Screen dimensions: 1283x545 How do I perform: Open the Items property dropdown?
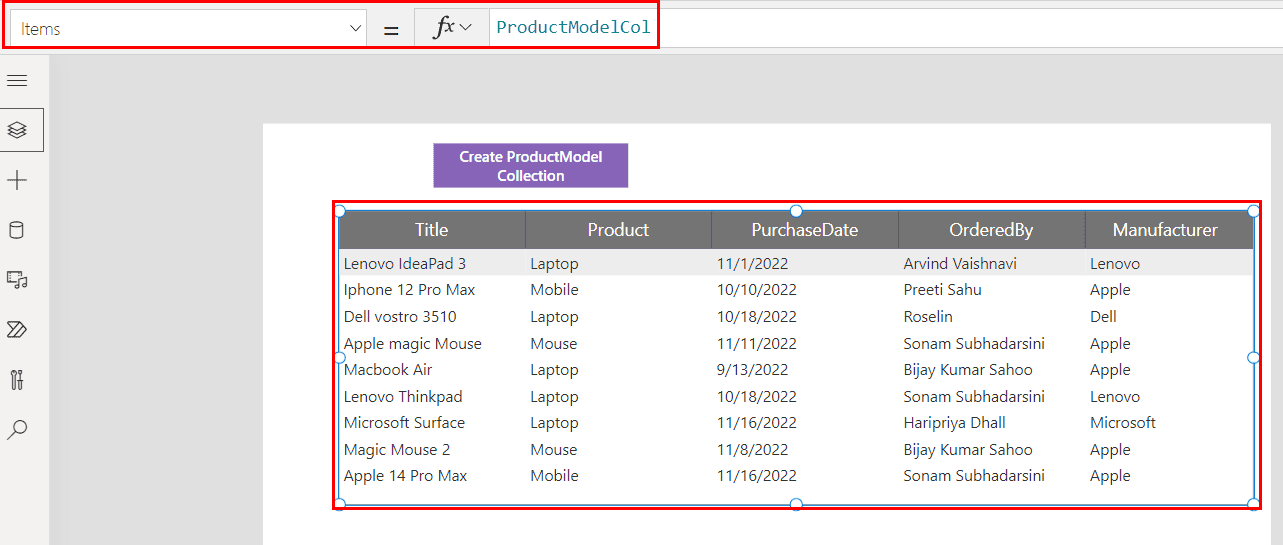click(187, 29)
